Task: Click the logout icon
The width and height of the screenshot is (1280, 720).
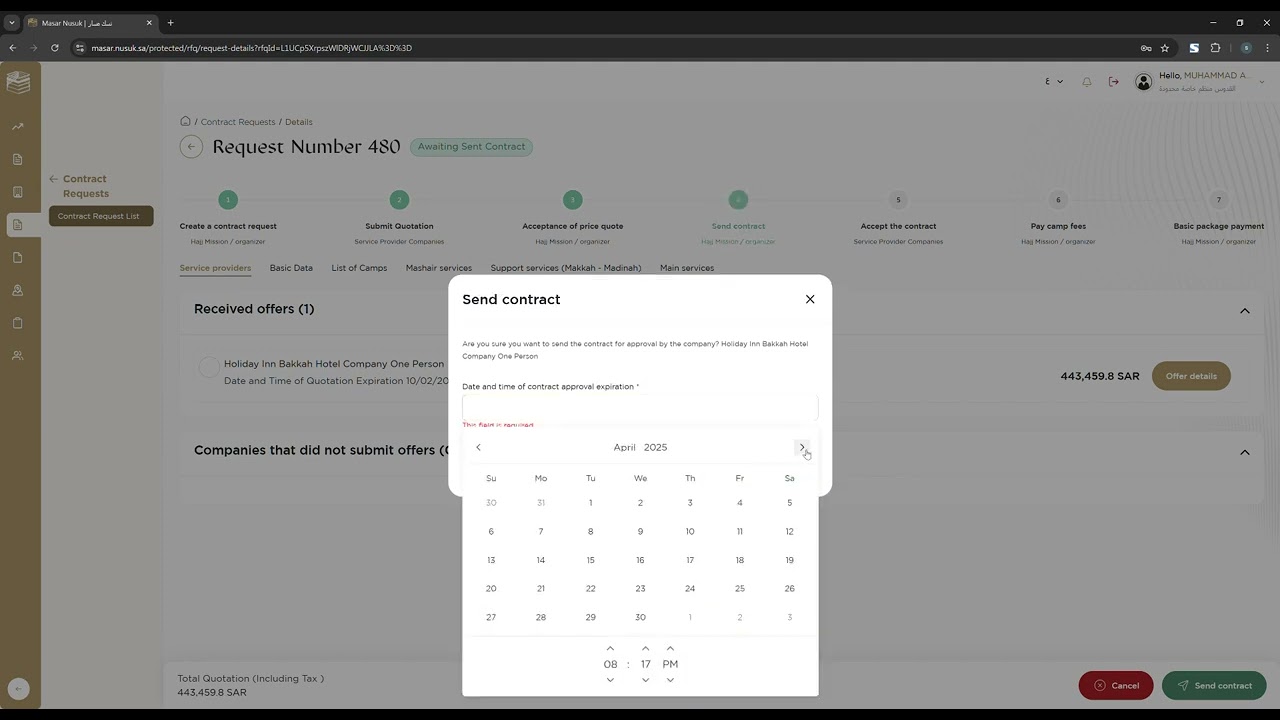Action: coord(1114,82)
